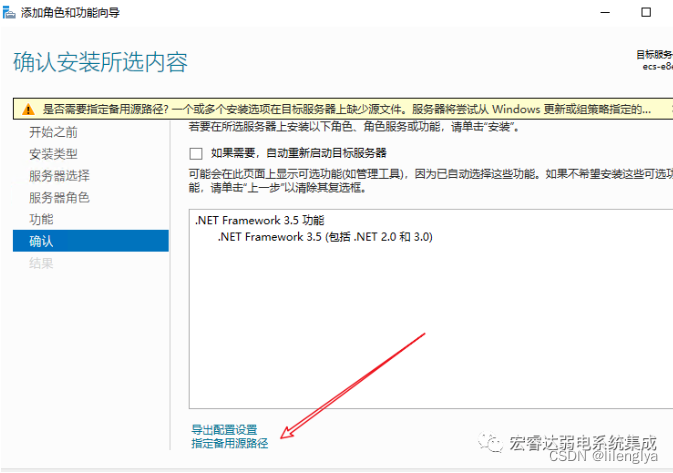Screen dimensions: 673x473
Task: Click the 导出配置设置 link
Action: pyautogui.click(x=224, y=430)
